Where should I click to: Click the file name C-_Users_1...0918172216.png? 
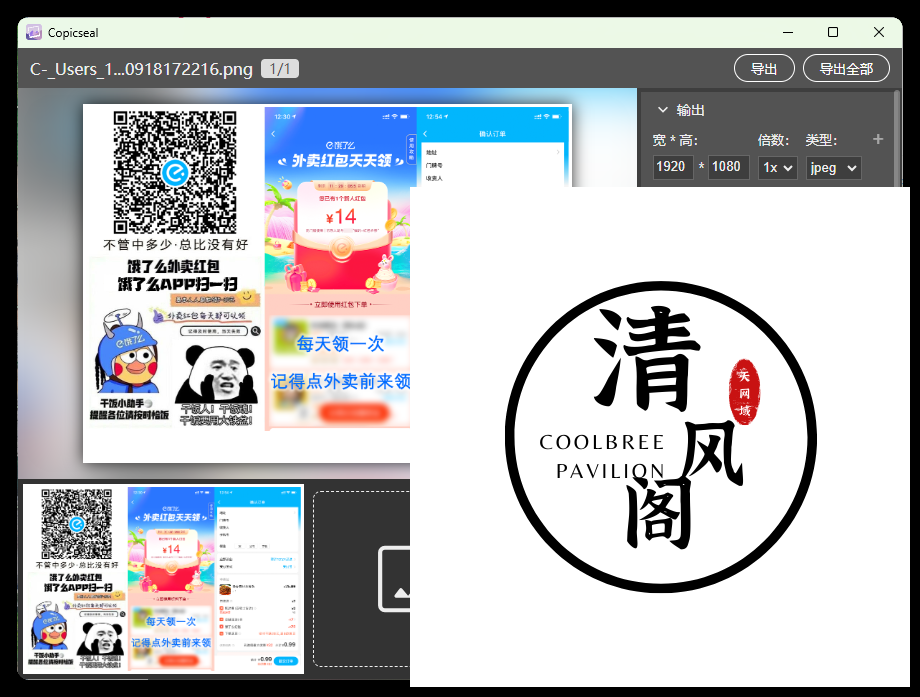point(141,69)
